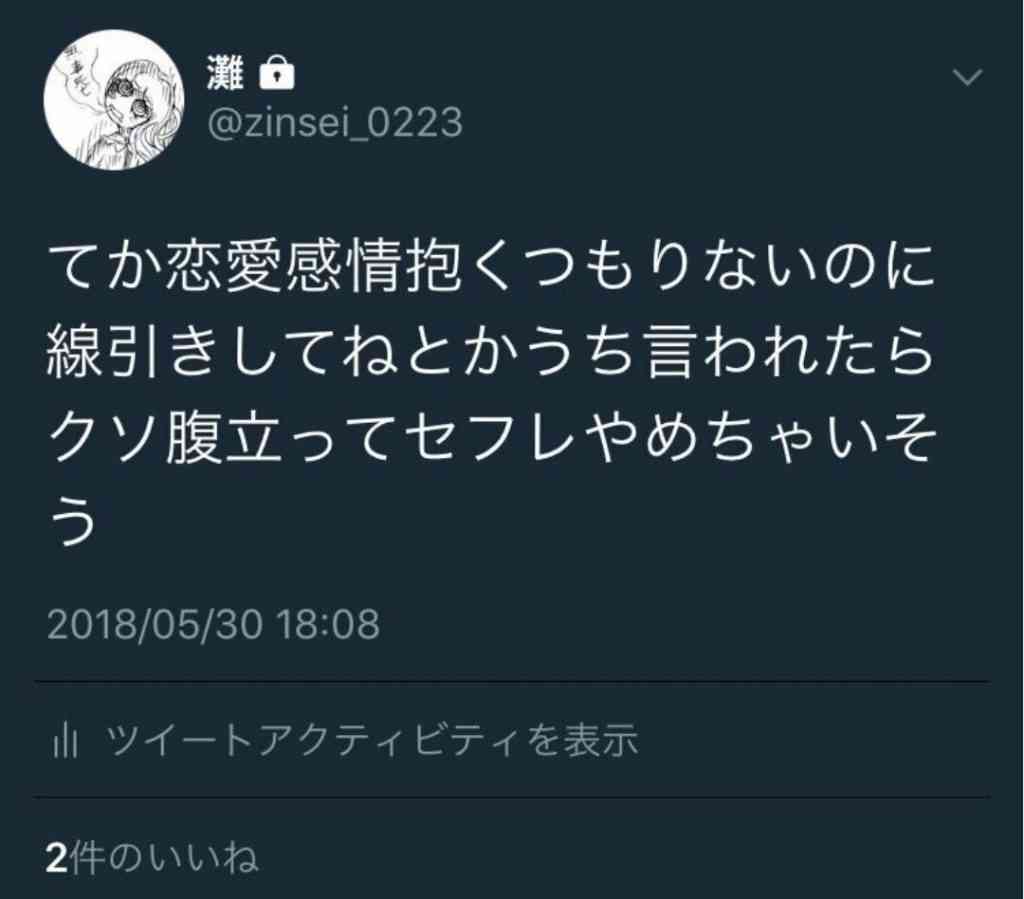Open the @zinsei_0223 handle link
The height and width of the screenshot is (899, 1024).
334,122
